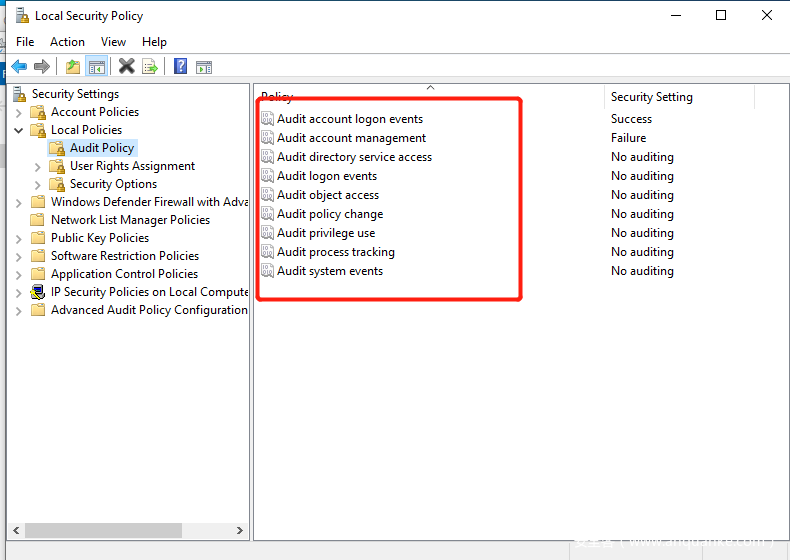Expand the Account Policies node
This screenshot has width=790, height=560.
19,112
